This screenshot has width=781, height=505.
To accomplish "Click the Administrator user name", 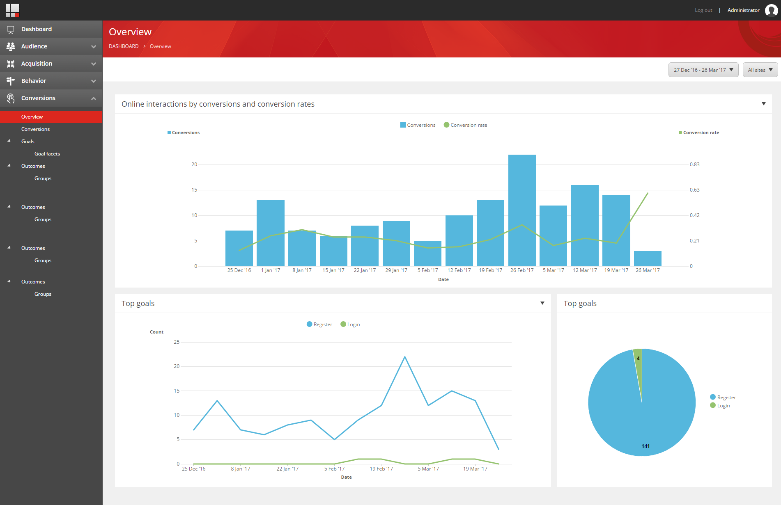I will click(743, 10).
